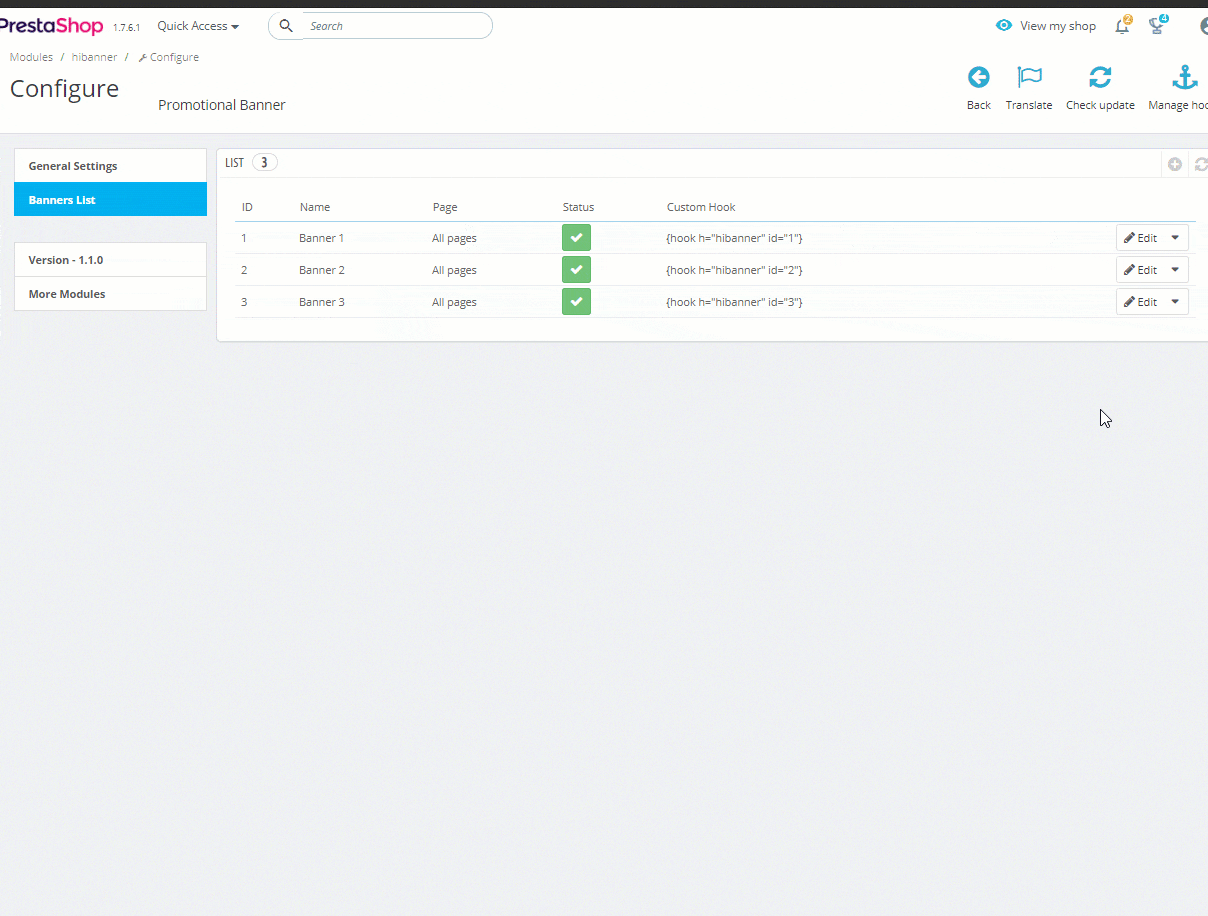Click hook text with id="1"
Screen dimensions: 1208x916
point(734,238)
